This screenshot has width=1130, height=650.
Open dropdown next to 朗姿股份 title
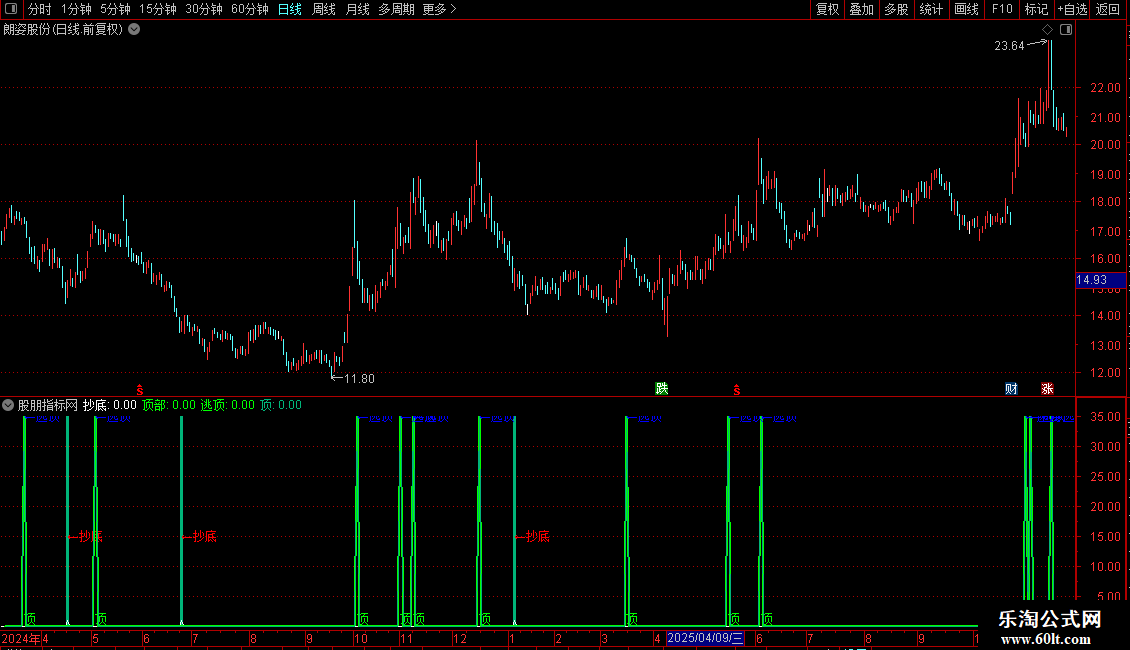click(134, 30)
